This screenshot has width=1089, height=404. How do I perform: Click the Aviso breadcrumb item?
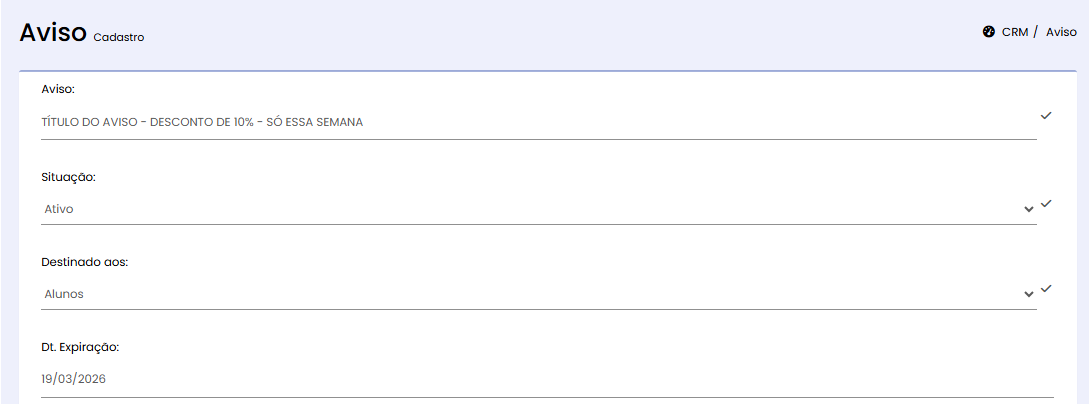coord(1061,32)
